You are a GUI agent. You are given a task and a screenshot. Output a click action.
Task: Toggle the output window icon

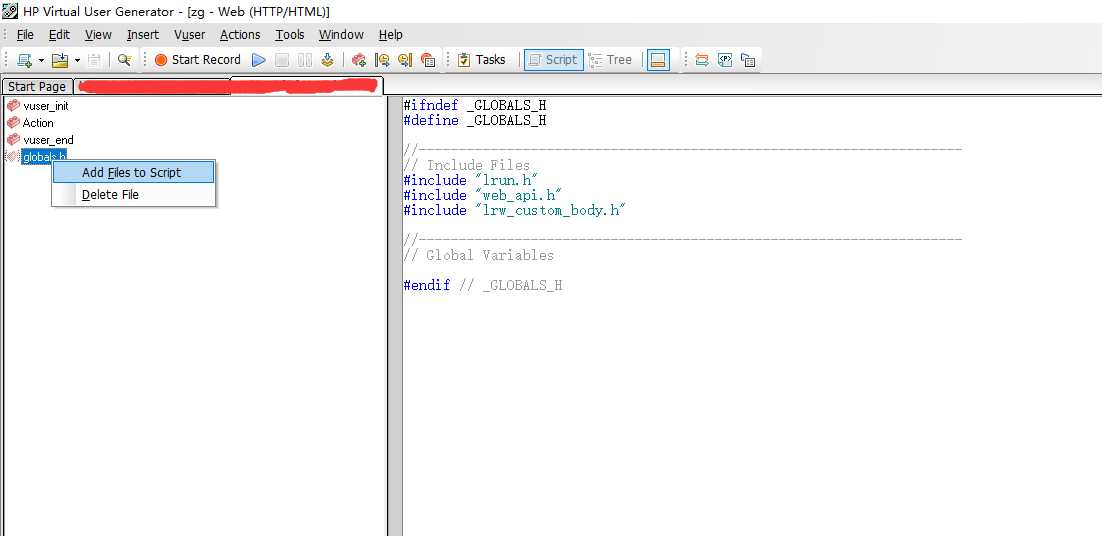tap(658, 60)
